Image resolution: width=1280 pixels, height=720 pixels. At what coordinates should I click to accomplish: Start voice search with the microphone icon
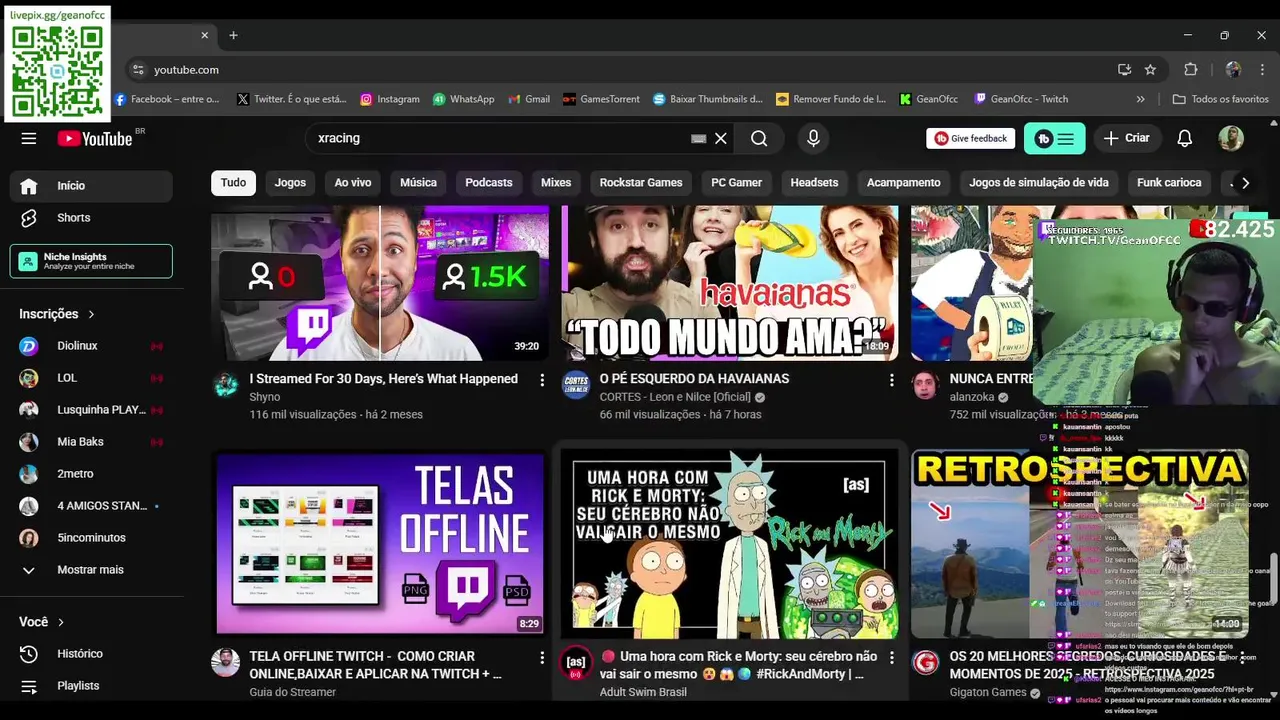[x=813, y=138]
